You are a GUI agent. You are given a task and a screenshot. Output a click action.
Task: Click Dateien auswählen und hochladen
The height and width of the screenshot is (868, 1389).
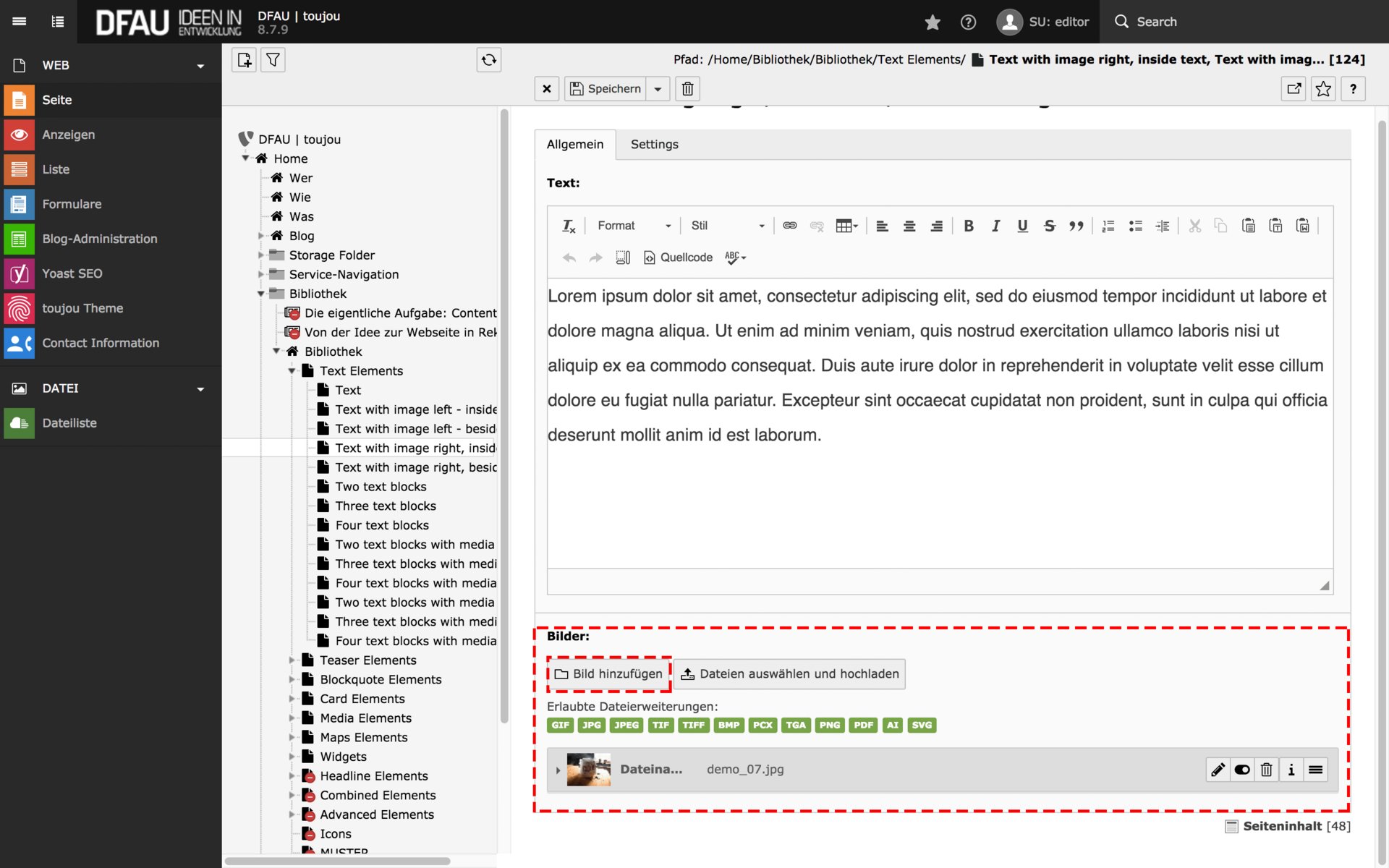790,674
